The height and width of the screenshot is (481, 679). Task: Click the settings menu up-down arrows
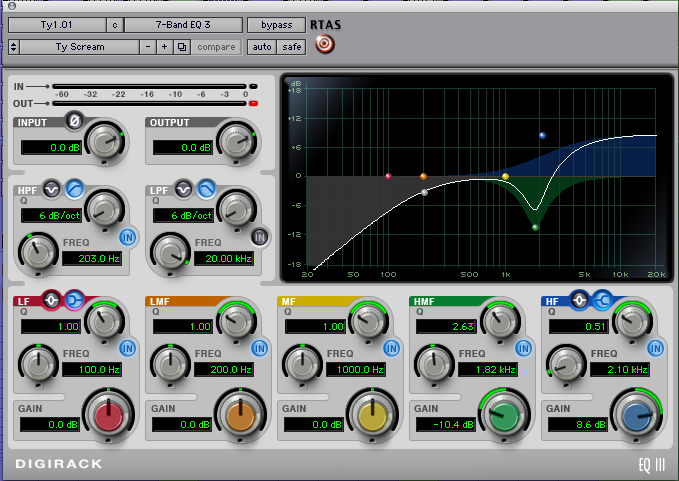13,47
